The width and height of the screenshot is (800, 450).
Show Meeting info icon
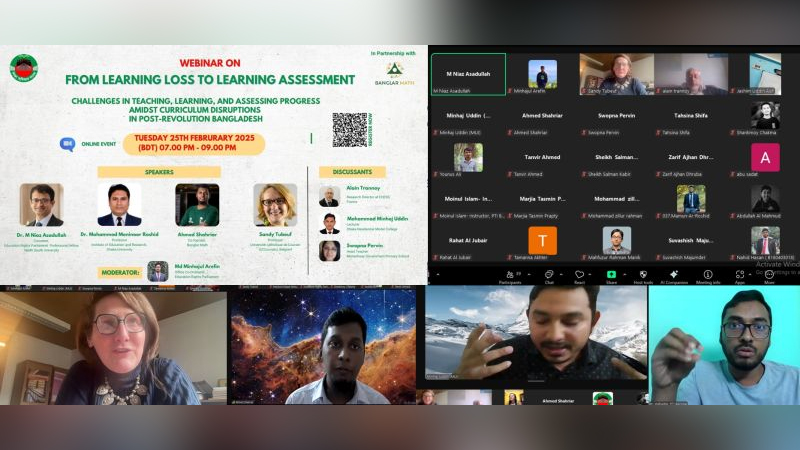click(x=708, y=274)
